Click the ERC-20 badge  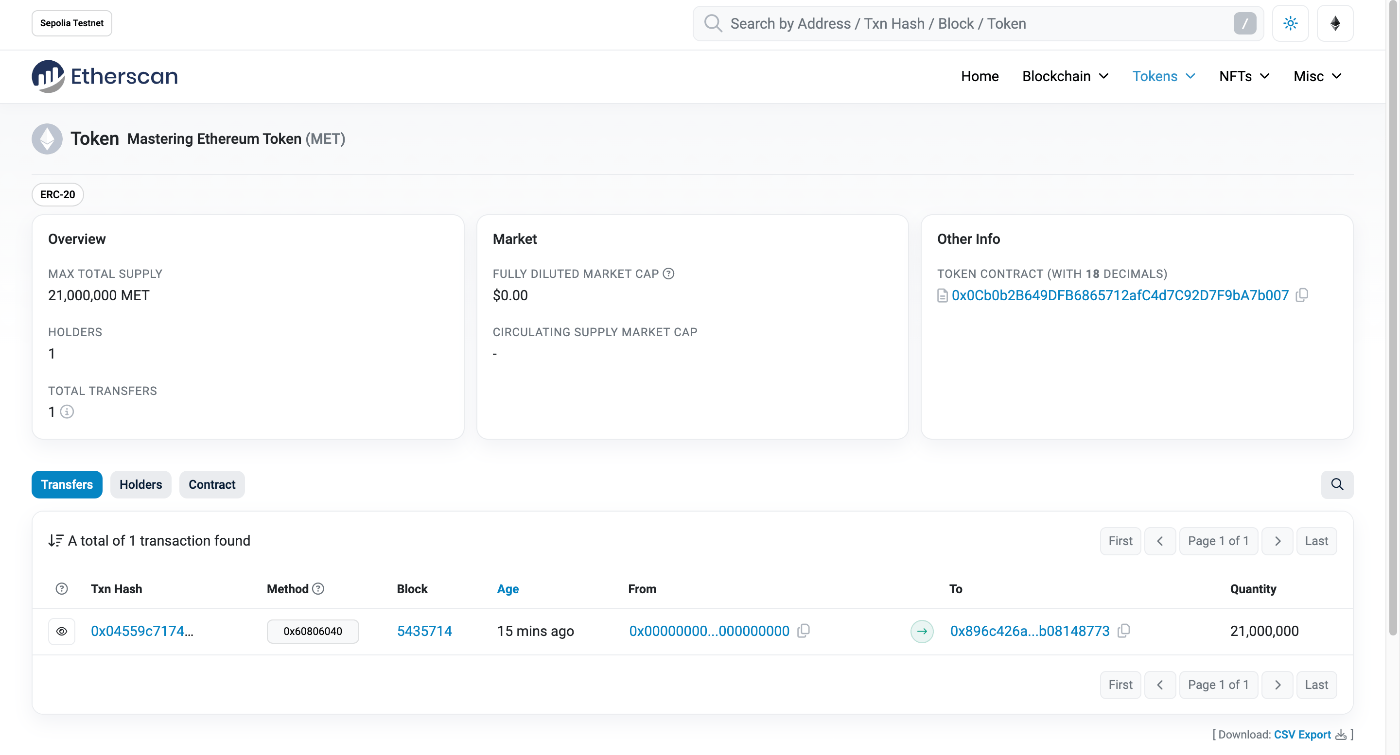(58, 194)
